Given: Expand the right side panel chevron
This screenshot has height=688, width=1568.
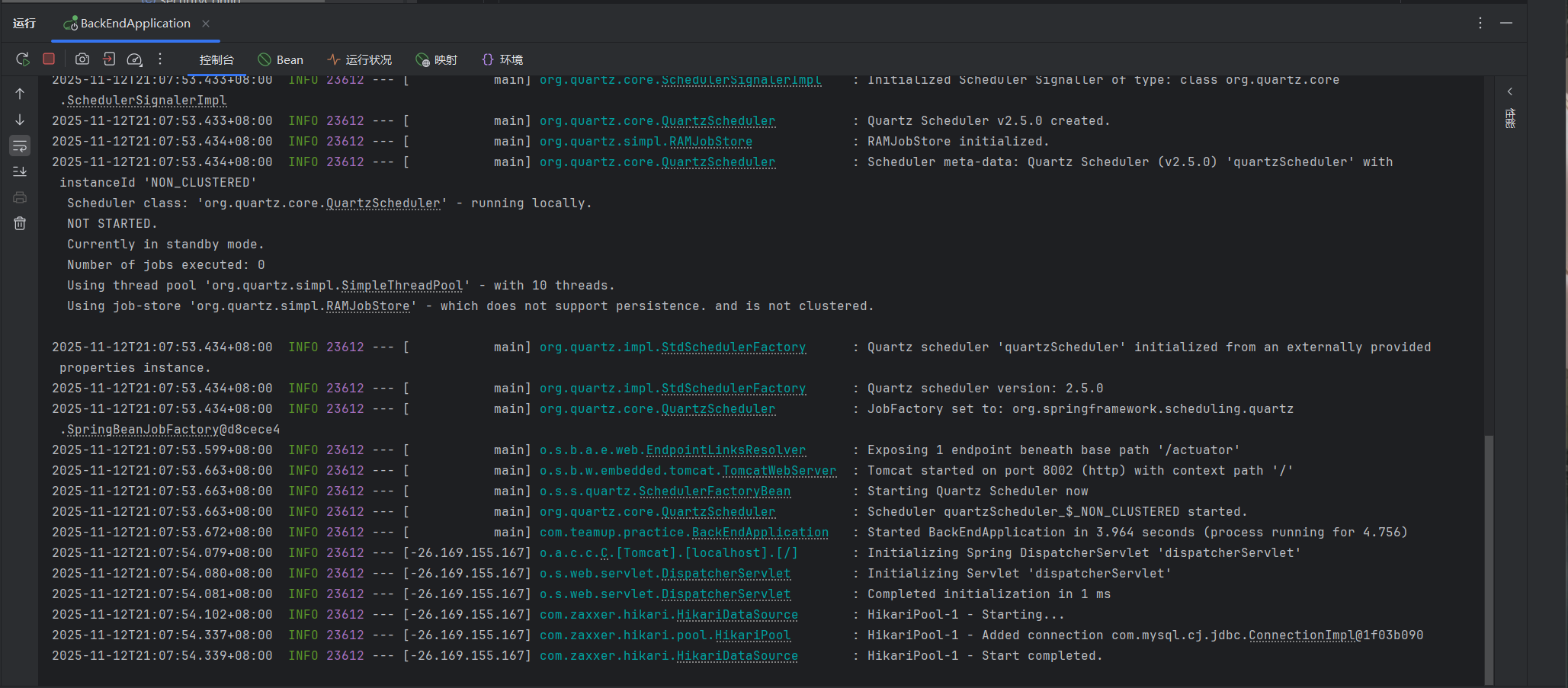Looking at the screenshot, I should 1510,91.
